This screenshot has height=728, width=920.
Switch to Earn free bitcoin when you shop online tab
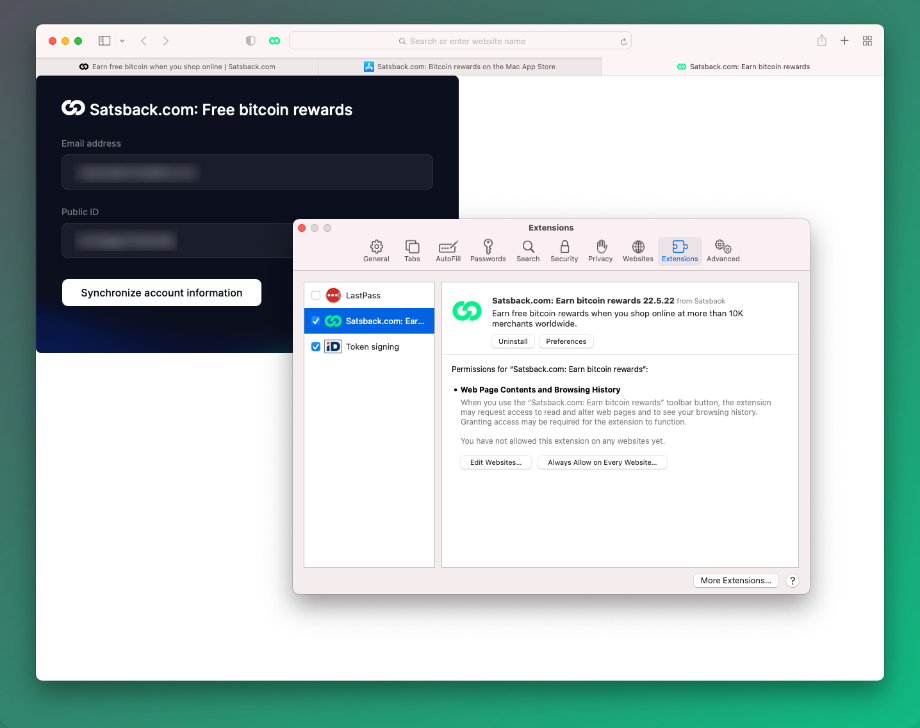(177, 66)
